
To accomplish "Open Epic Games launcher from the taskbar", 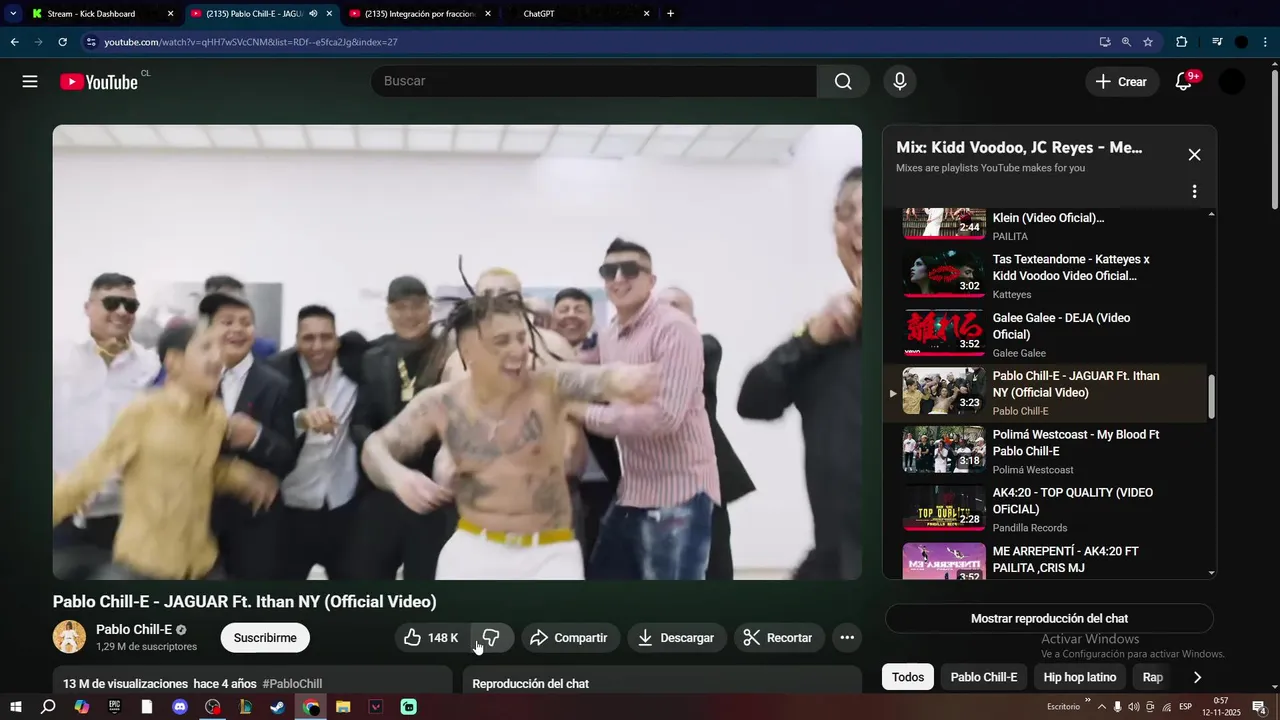I will click(114, 707).
